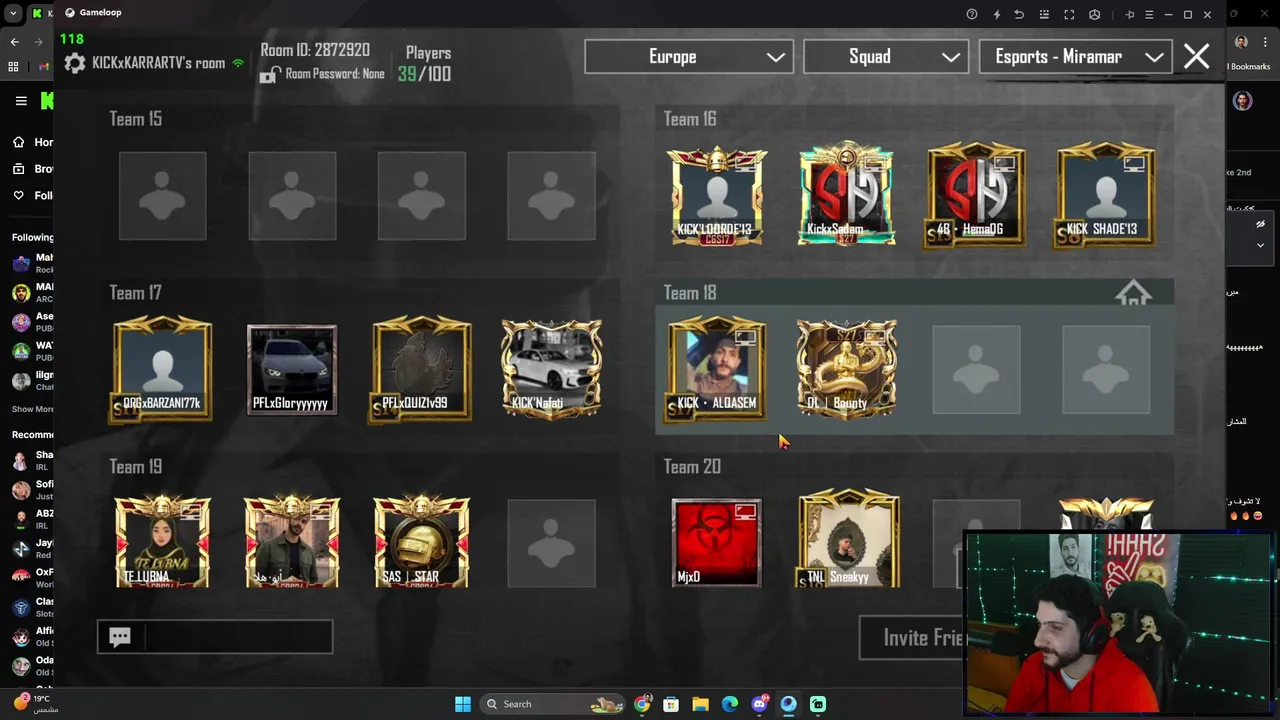Close the room lobby with the X

pos(1196,56)
